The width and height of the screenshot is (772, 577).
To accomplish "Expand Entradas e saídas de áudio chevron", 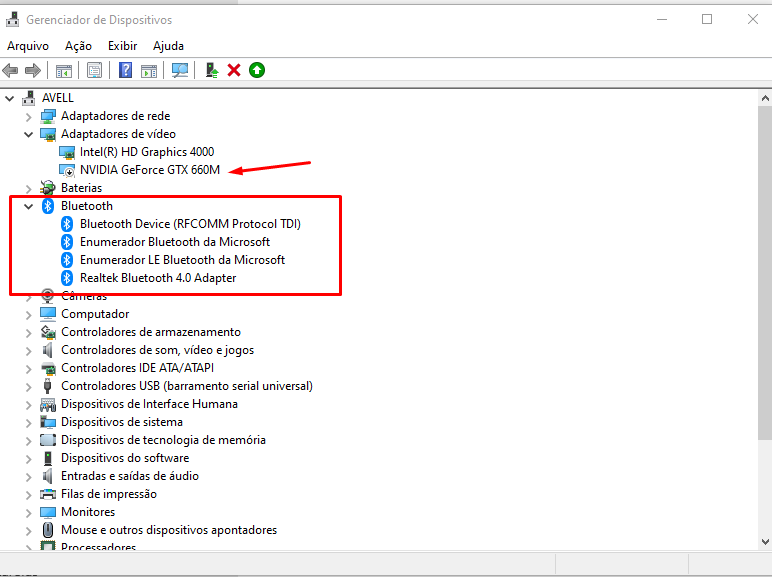I will click(29, 477).
